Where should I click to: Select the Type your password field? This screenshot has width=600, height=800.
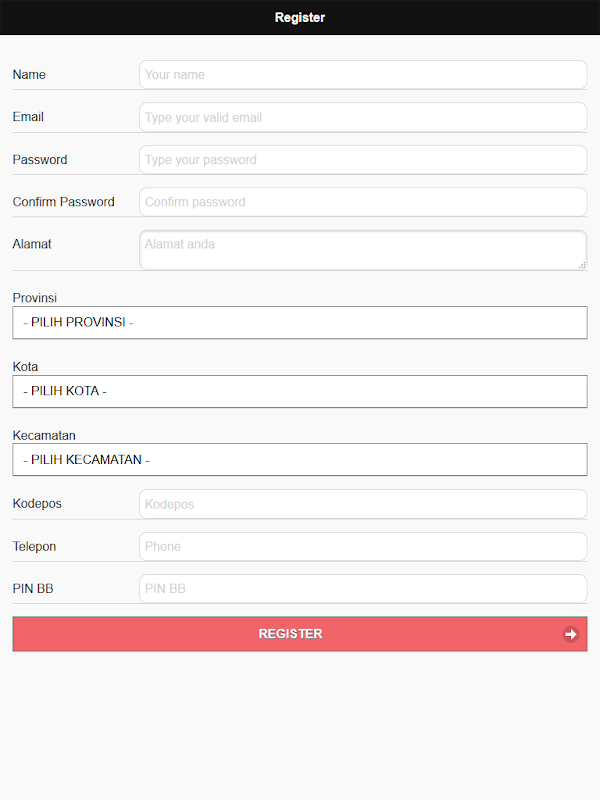click(x=362, y=160)
